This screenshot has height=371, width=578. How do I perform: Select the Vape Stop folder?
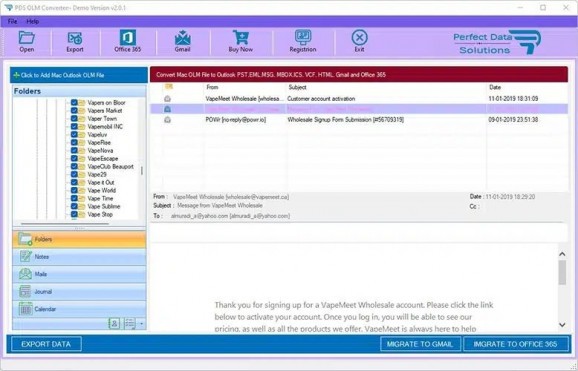100,214
